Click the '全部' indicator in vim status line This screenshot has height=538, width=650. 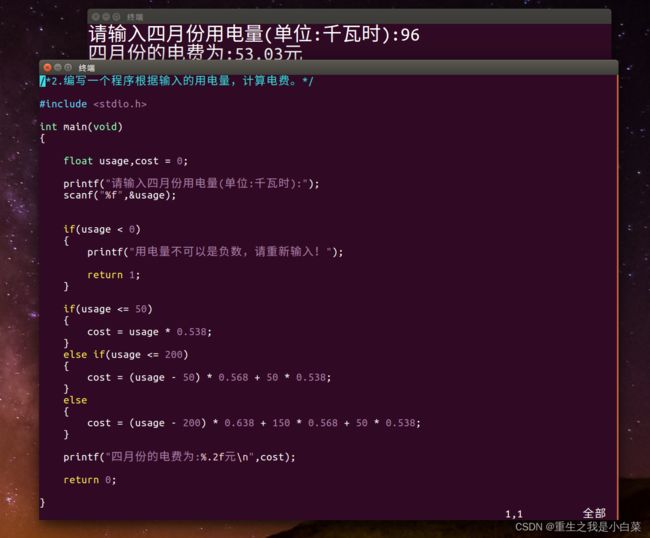(x=594, y=514)
